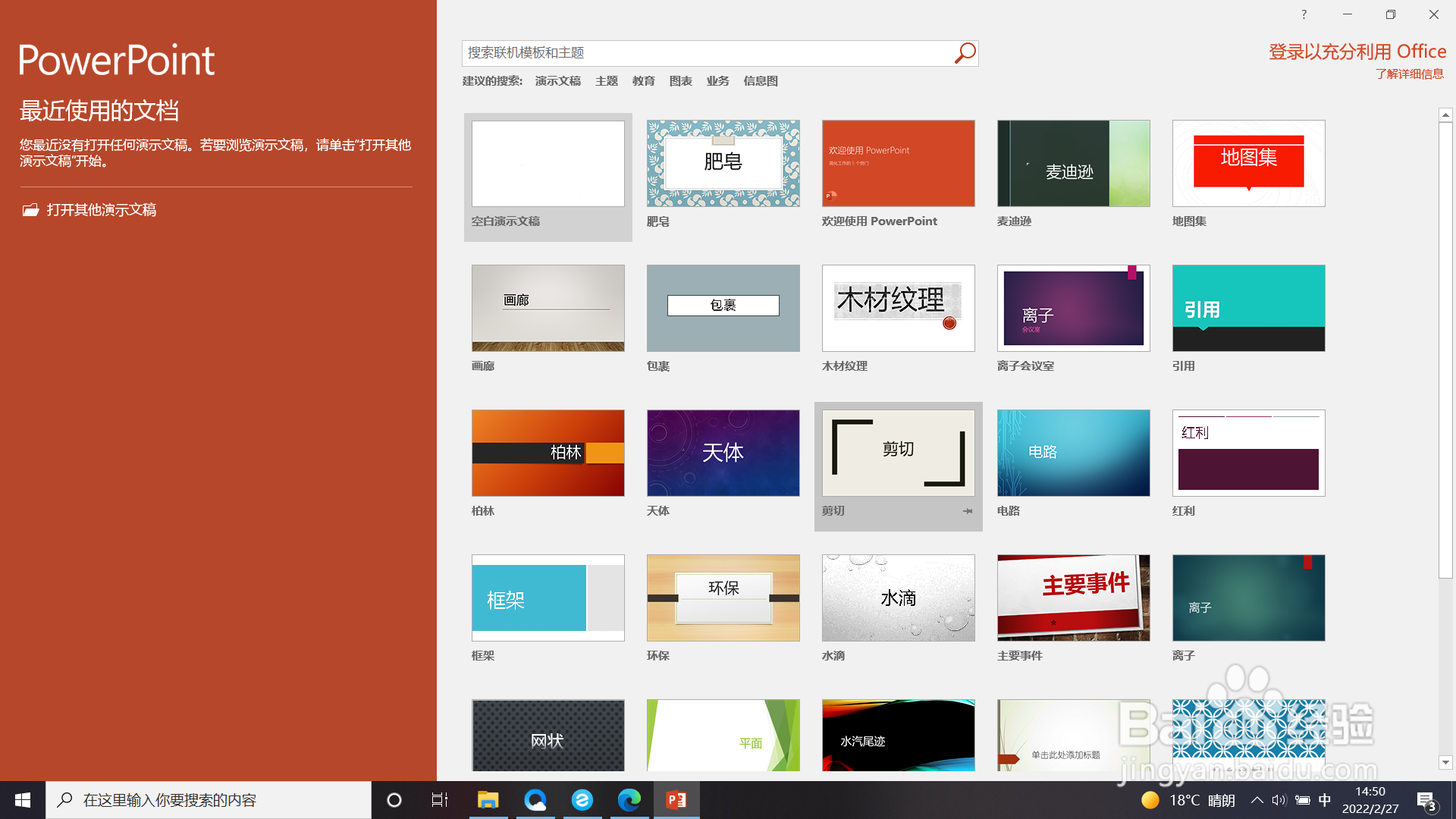Select the 木材纹理 template thumbnail

point(899,309)
